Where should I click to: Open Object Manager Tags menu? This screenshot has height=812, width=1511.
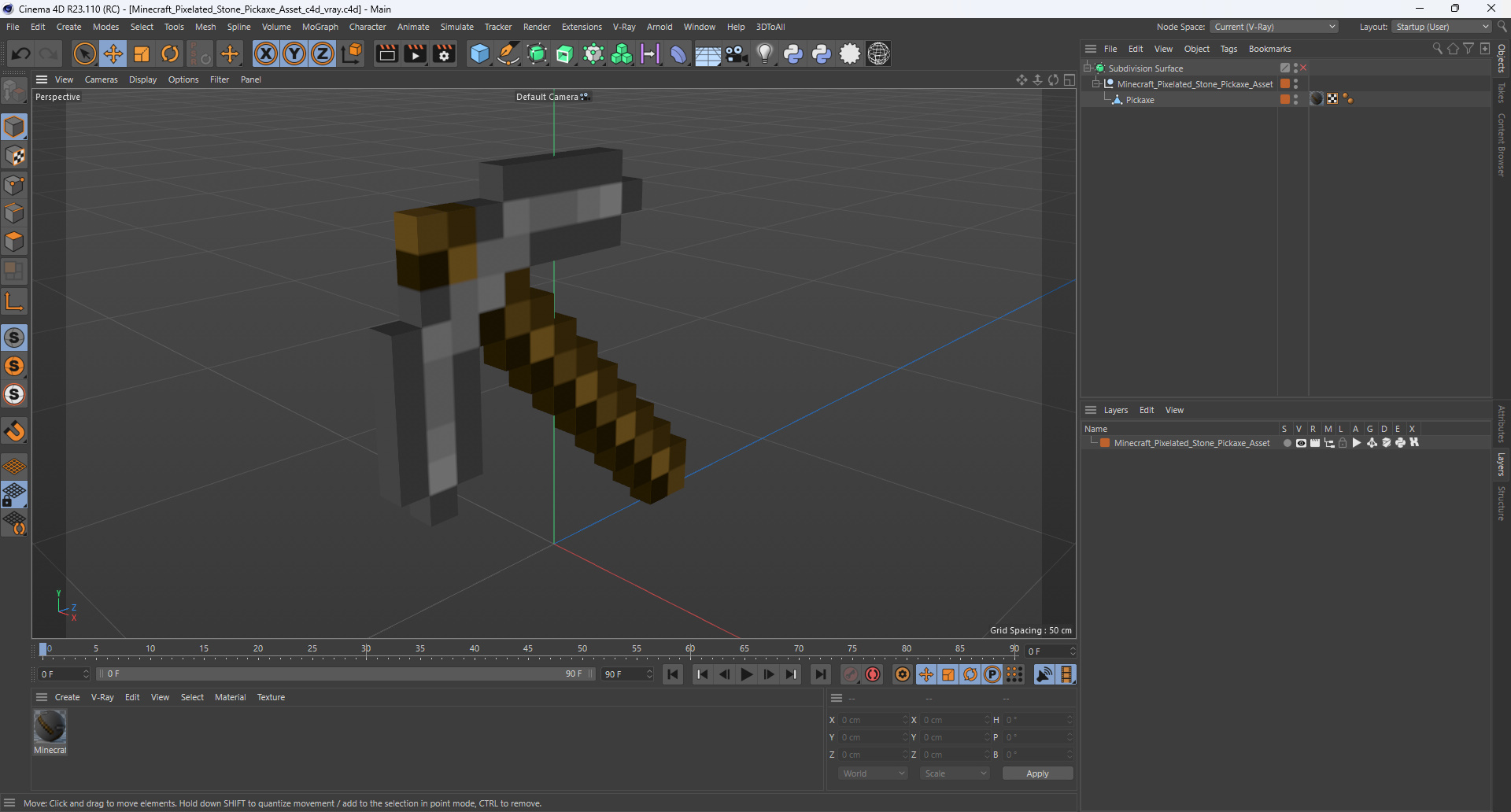pos(1228,49)
